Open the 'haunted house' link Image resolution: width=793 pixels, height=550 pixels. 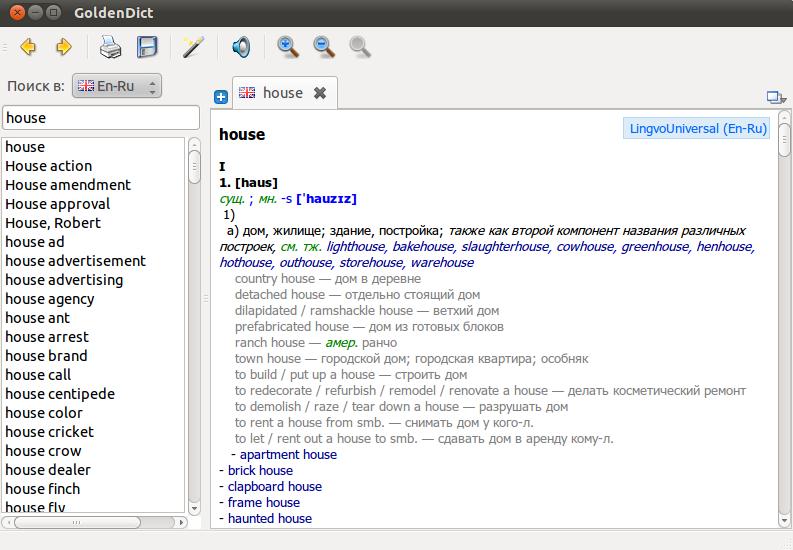(270, 519)
